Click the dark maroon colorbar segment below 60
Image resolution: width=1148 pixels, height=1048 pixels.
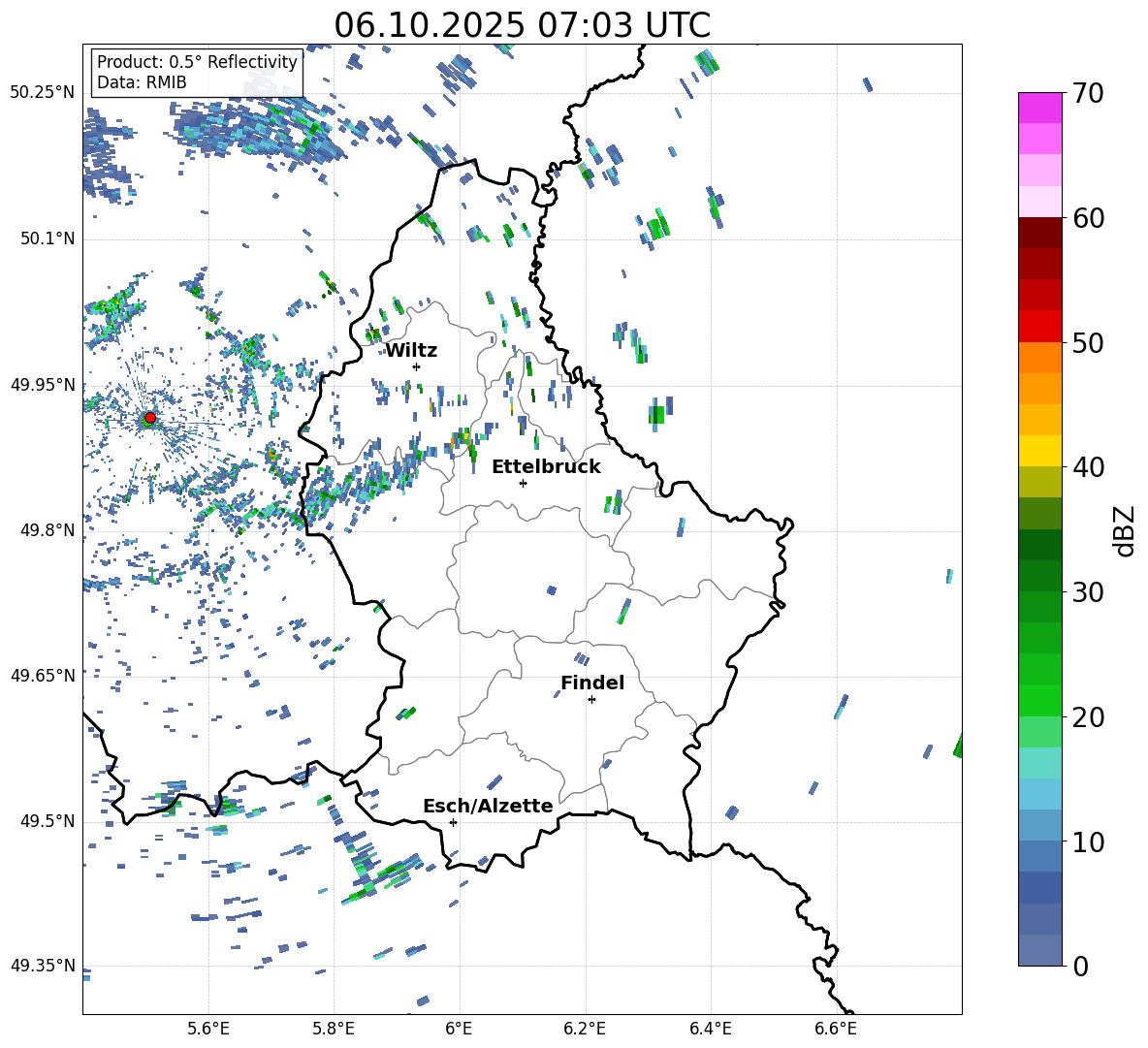pos(1040,233)
